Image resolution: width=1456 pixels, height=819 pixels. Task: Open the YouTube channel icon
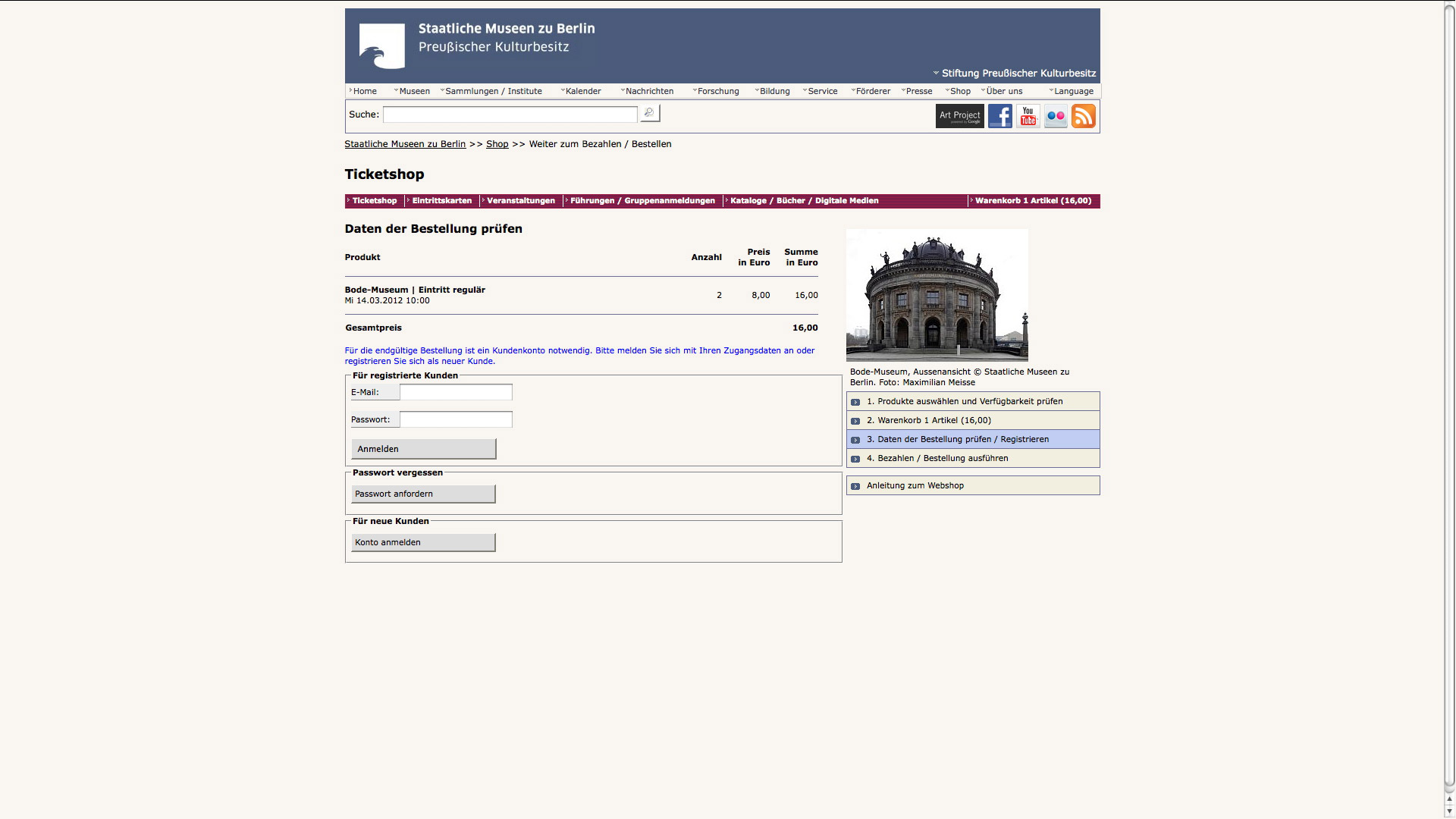pyautogui.click(x=1028, y=116)
